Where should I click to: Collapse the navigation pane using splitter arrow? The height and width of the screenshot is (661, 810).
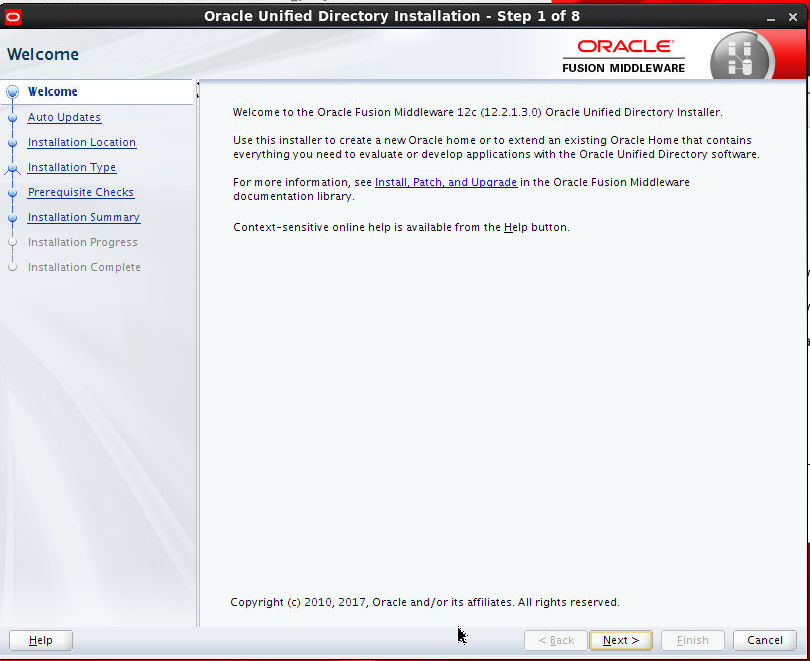(x=198, y=84)
